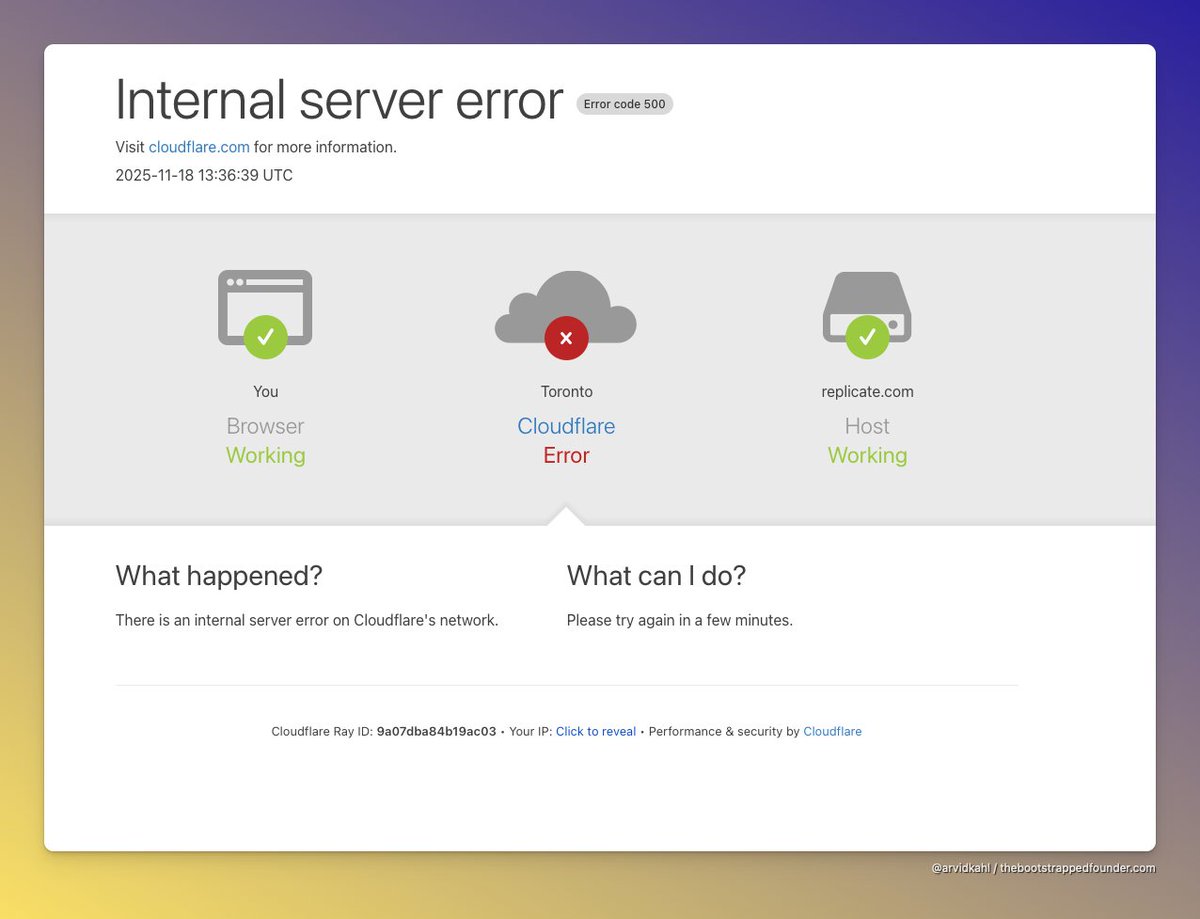The height and width of the screenshot is (919, 1200).
Task: Click the cloud icon with red X
Action: click(566, 314)
